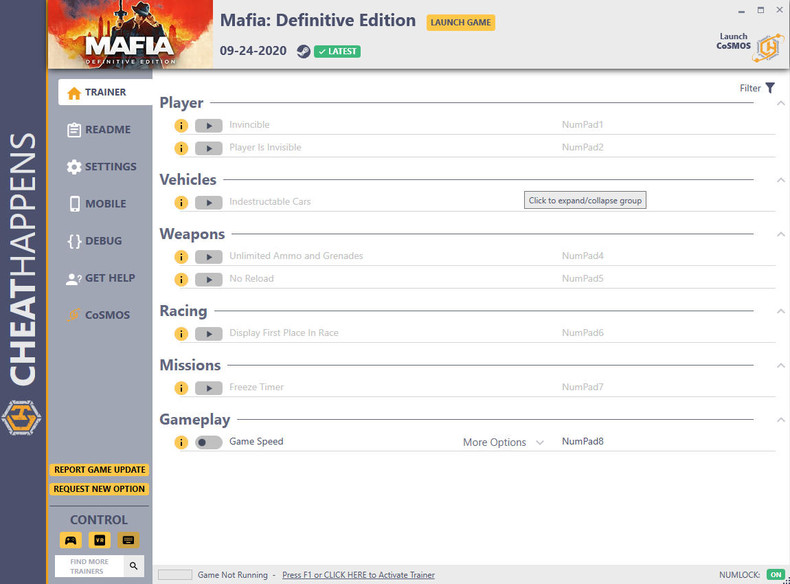Screen dimensions: 790x584
Task: Click the LATEST version badge
Action: 337,51
